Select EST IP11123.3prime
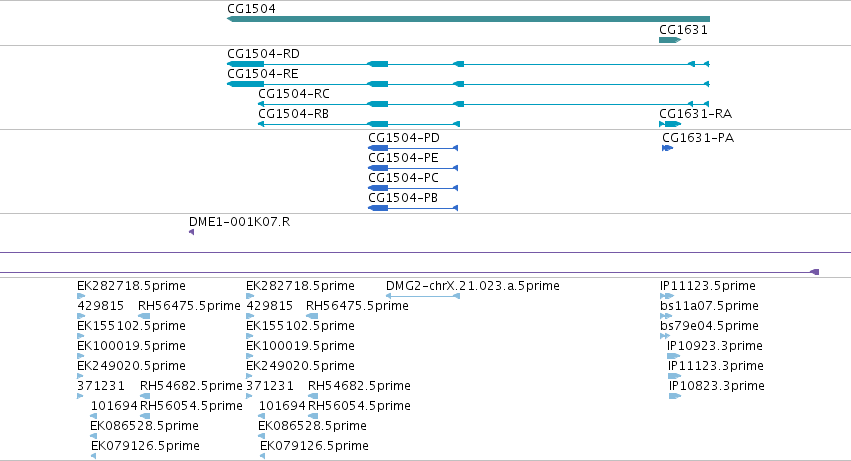851x461 pixels. [x=716, y=366]
